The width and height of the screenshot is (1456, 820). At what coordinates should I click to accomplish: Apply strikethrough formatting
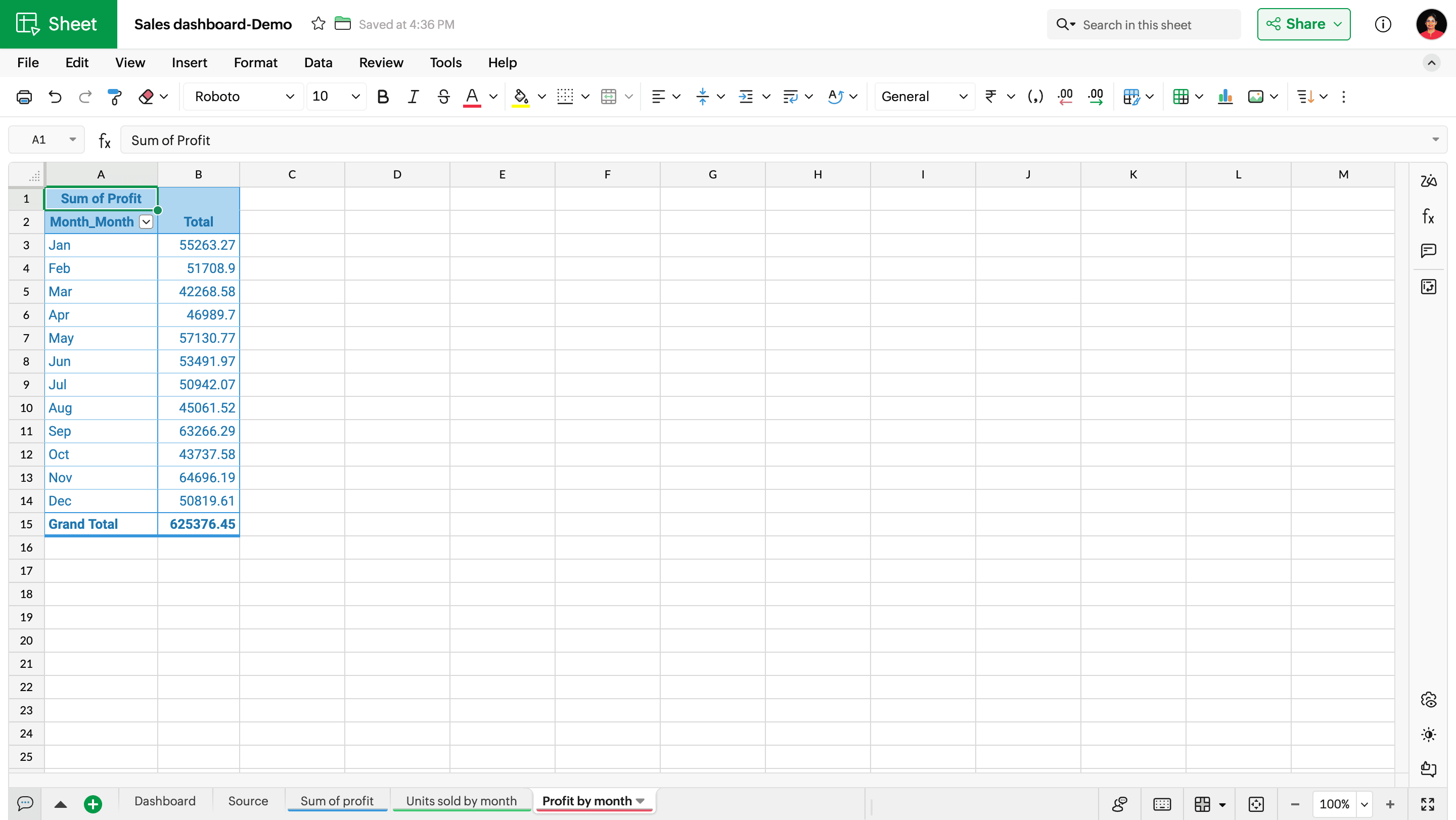(x=444, y=97)
